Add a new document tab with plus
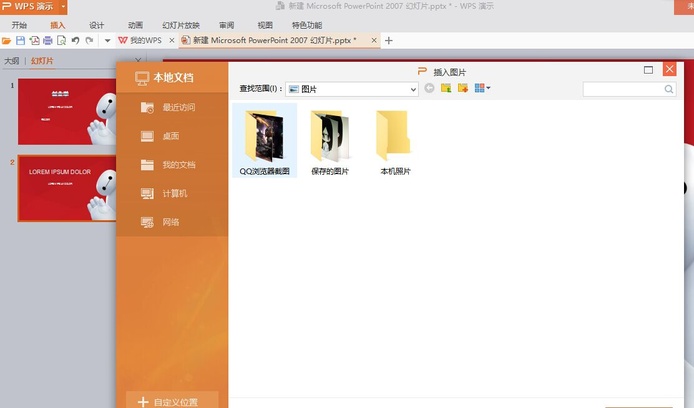The width and height of the screenshot is (694, 408). pos(389,41)
